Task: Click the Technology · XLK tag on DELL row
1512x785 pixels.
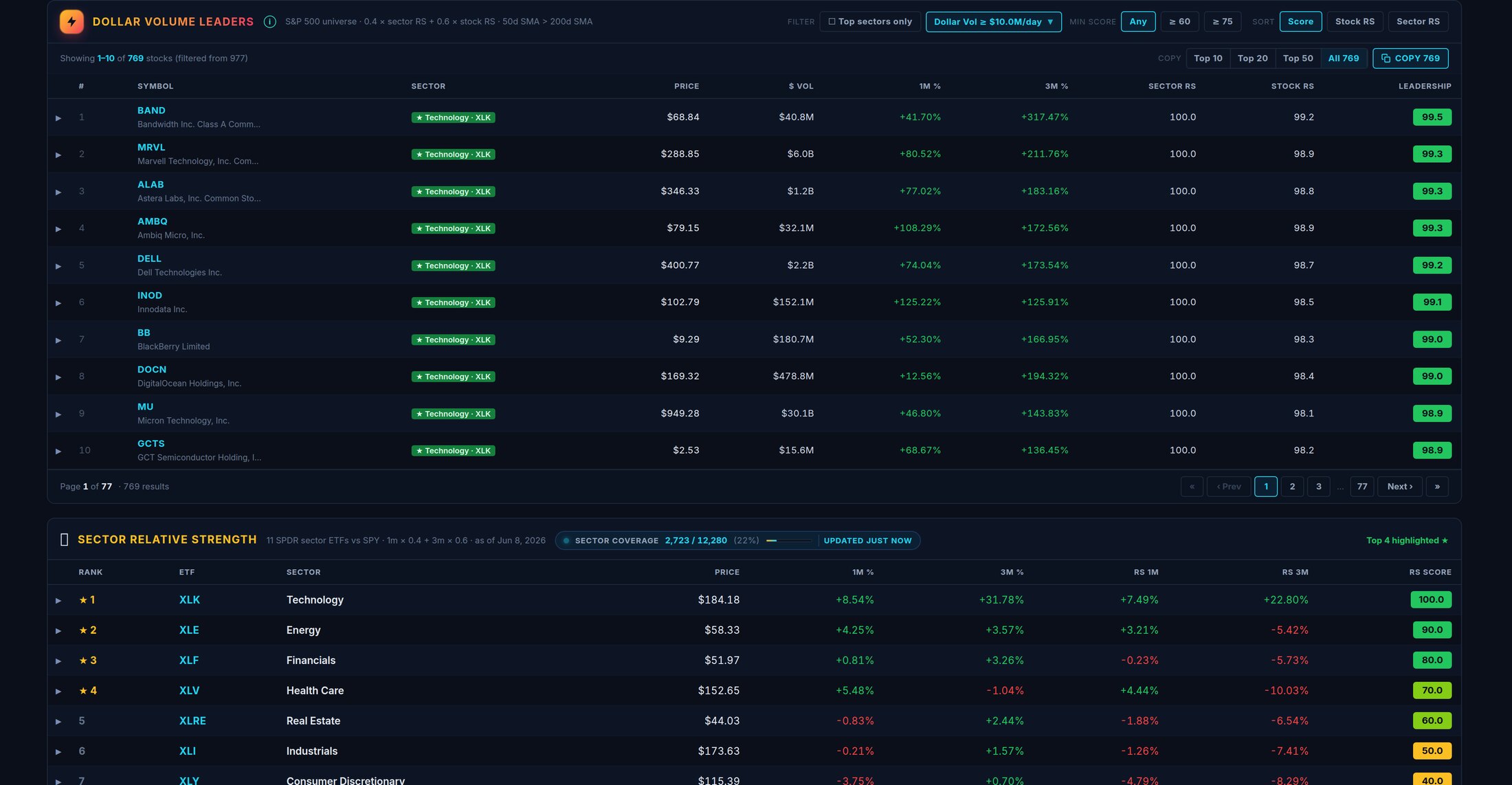Action: pos(454,266)
